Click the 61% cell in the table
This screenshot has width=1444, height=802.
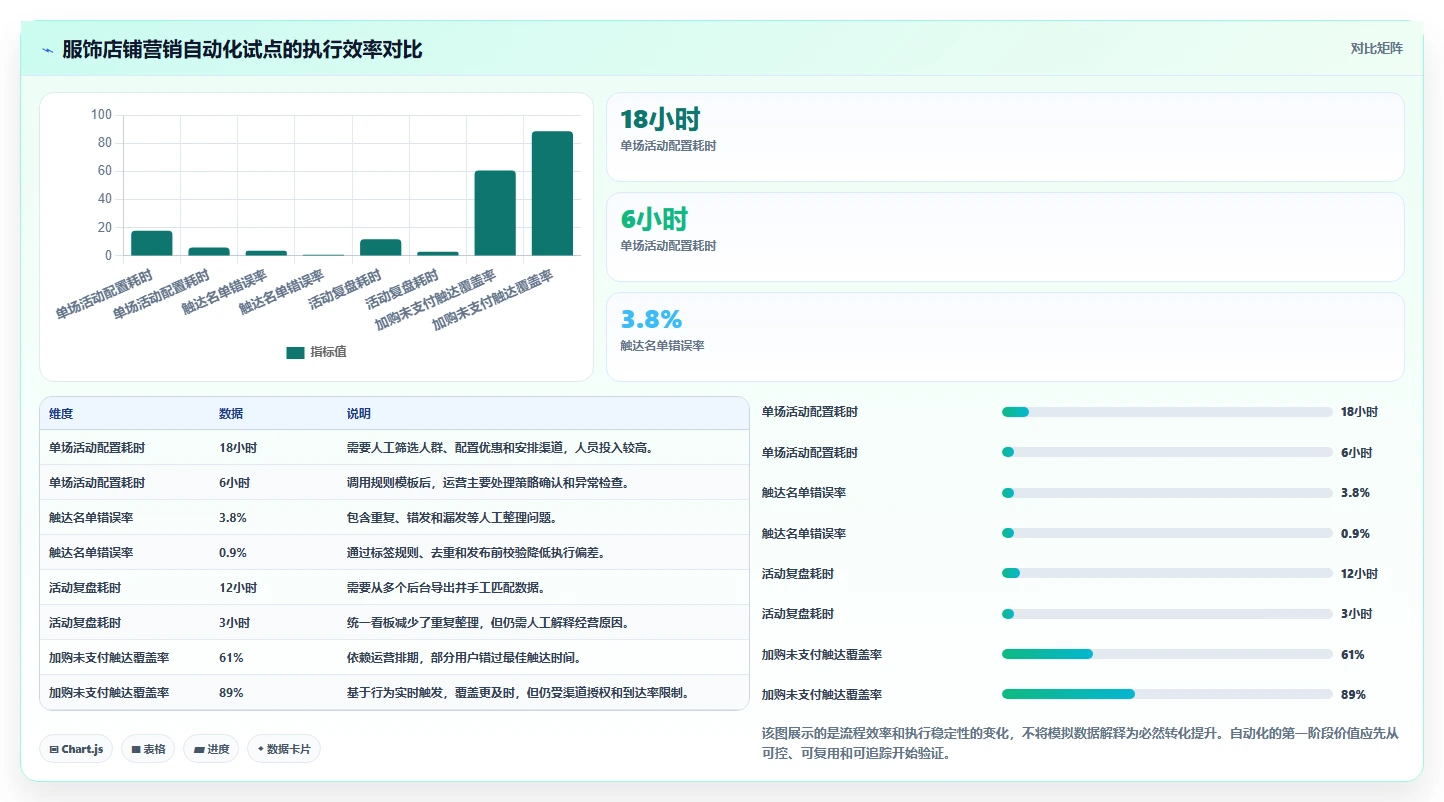pyautogui.click(x=231, y=658)
